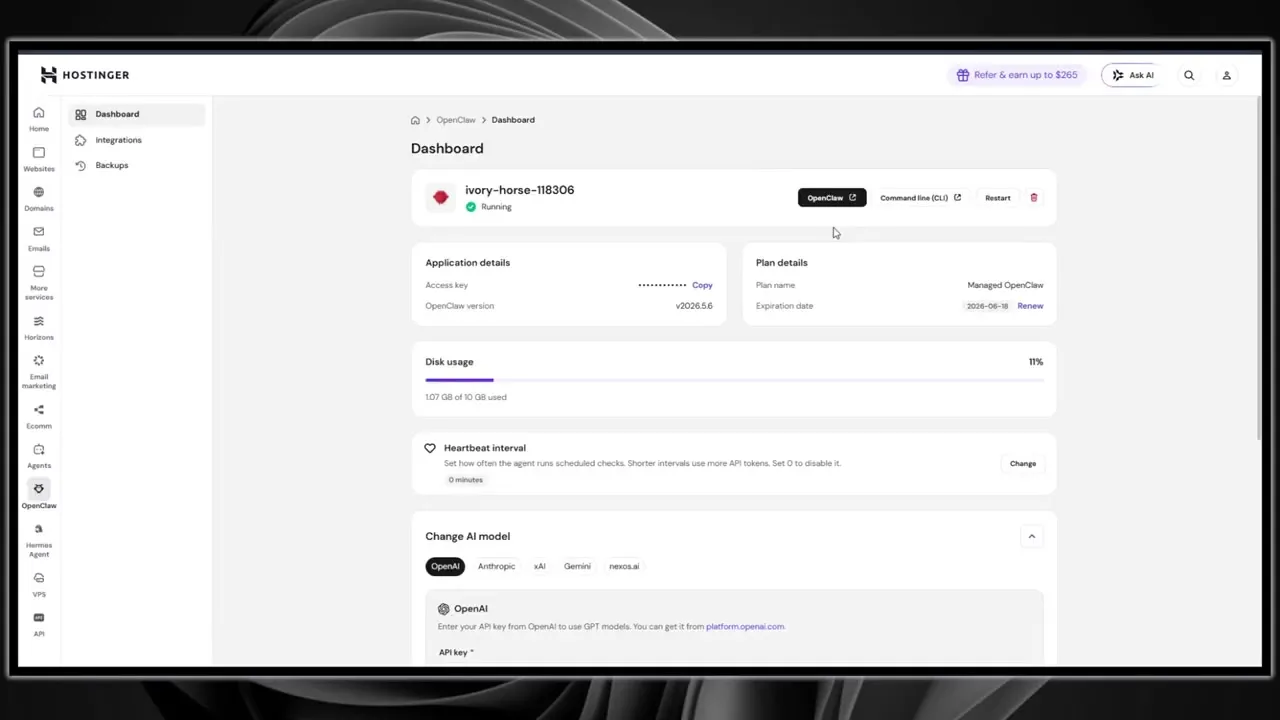The image size is (1280, 720).
Task: Click the page vertical scrollbar
Action: pos(1258,267)
